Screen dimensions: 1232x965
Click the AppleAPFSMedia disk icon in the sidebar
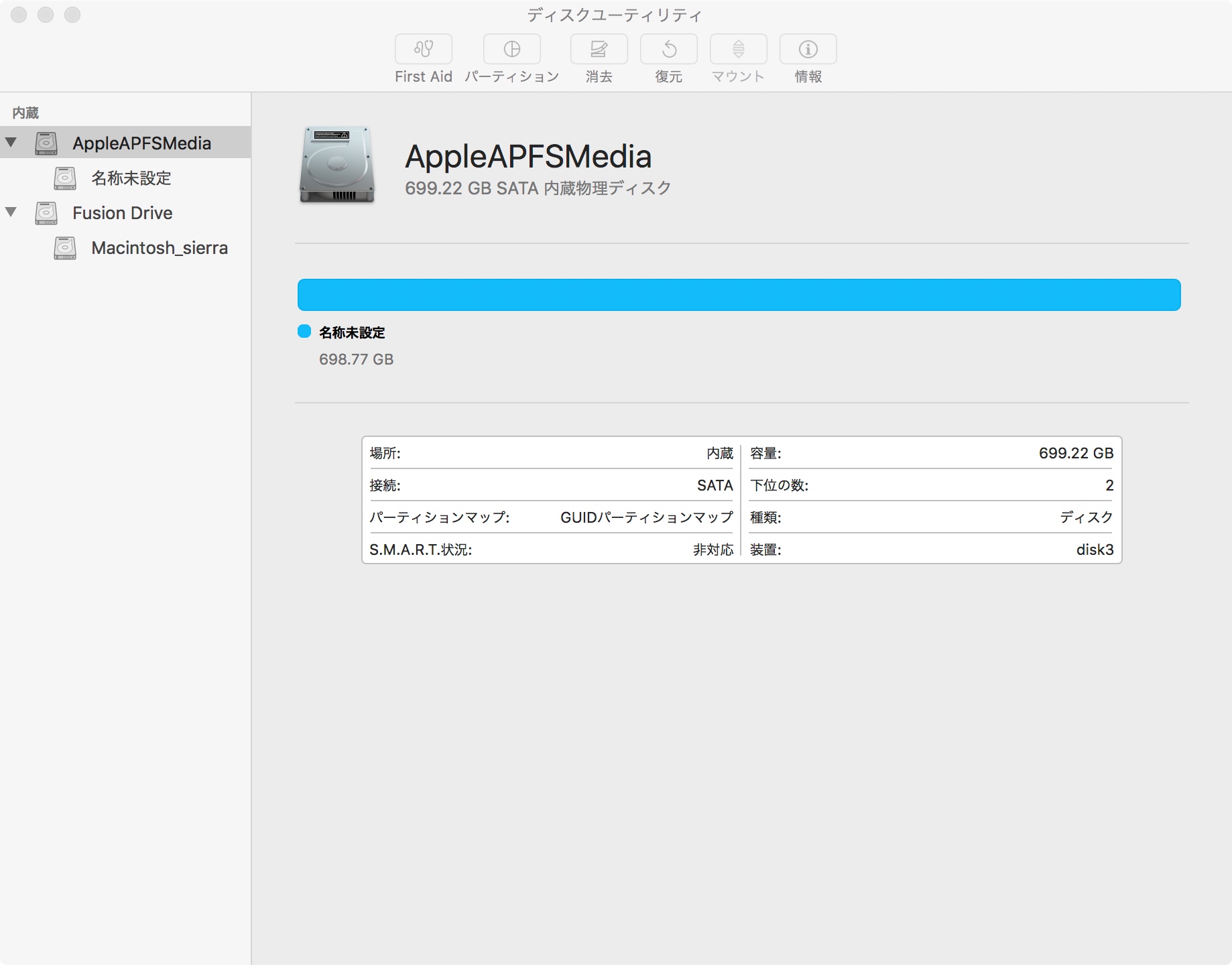click(46, 143)
